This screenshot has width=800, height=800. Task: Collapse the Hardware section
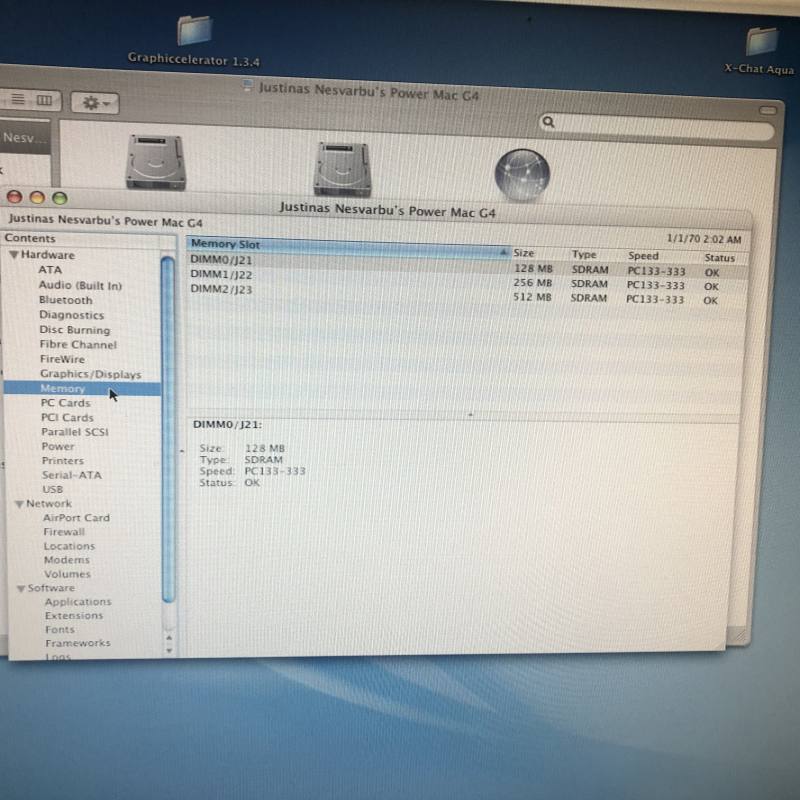[x=14, y=255]
